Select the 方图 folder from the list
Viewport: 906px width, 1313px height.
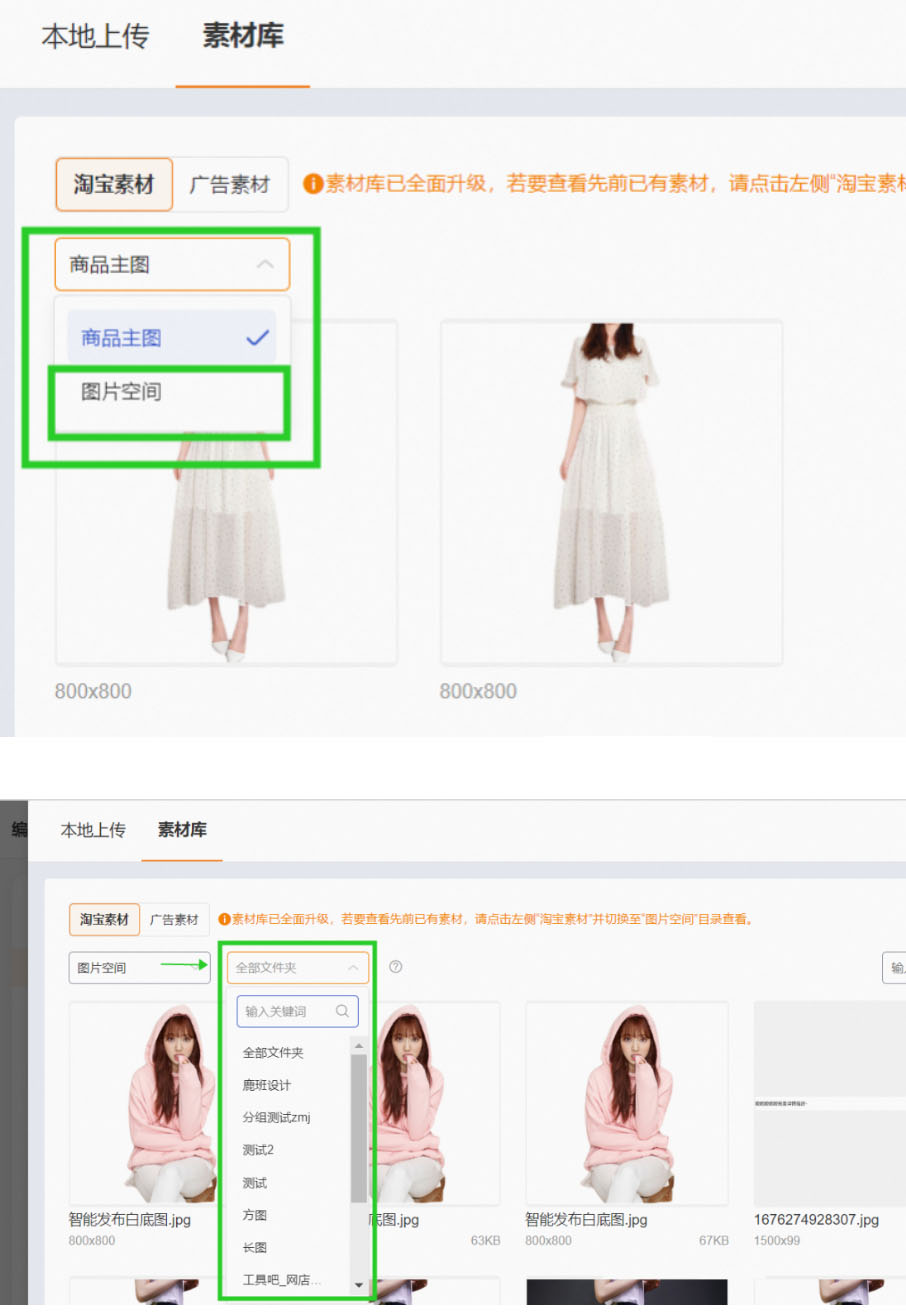(x=255, y=1215)
